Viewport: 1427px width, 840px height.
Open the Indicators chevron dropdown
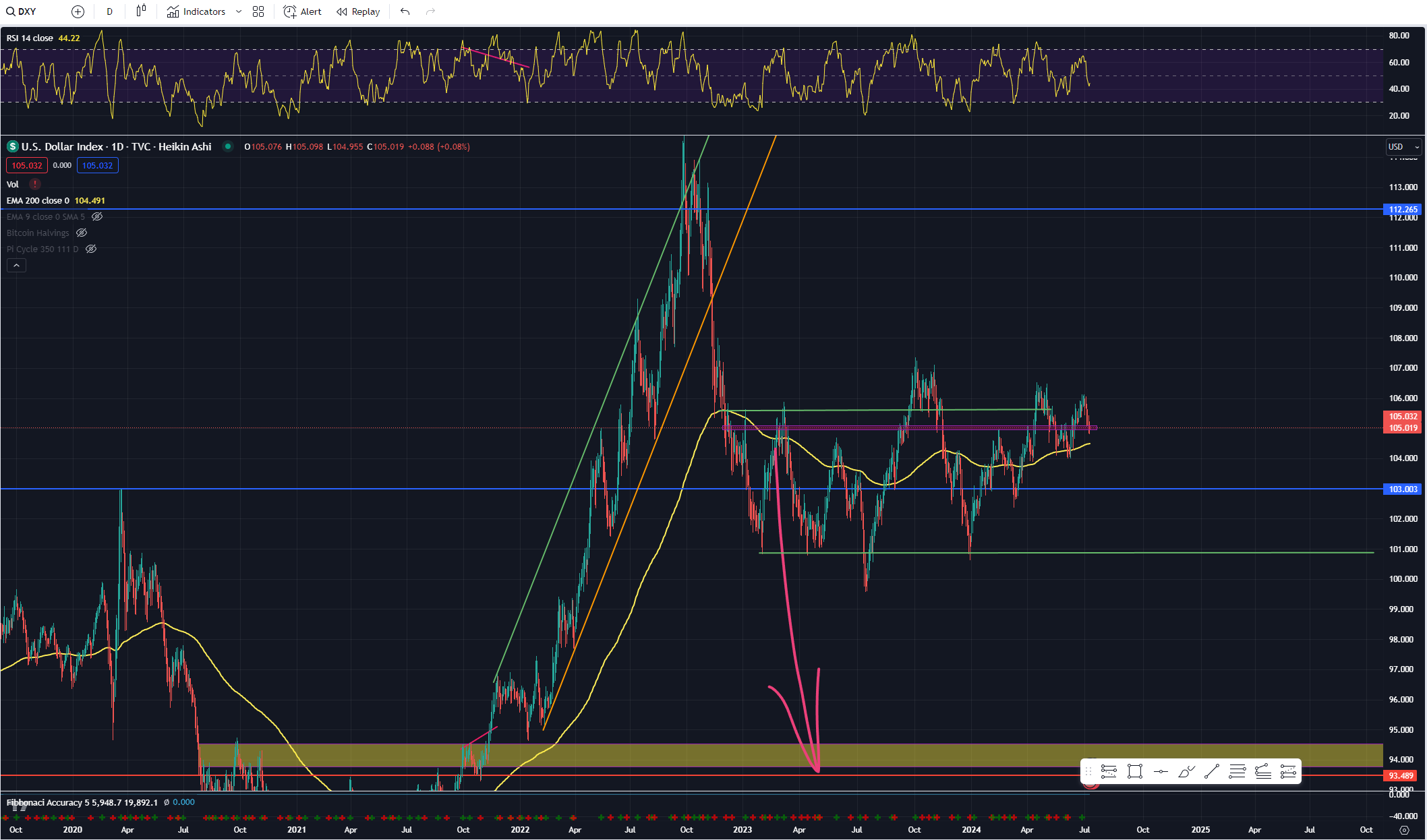[x=238, y=11]
